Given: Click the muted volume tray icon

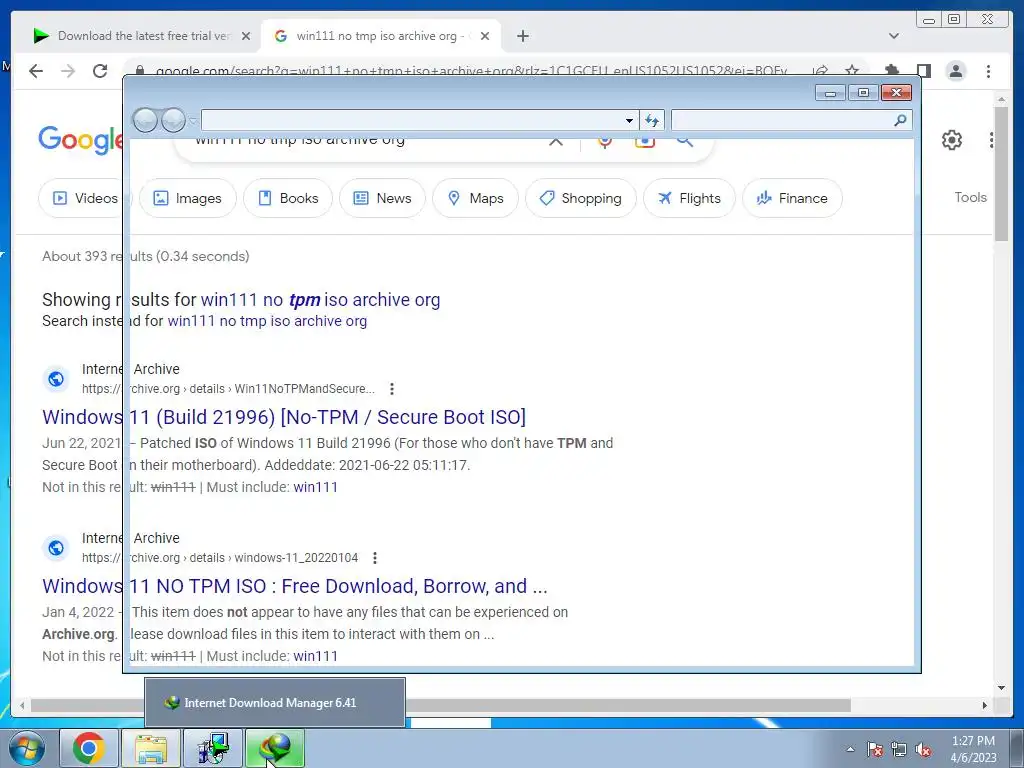Looking at the screenshot, I should 923,749.
